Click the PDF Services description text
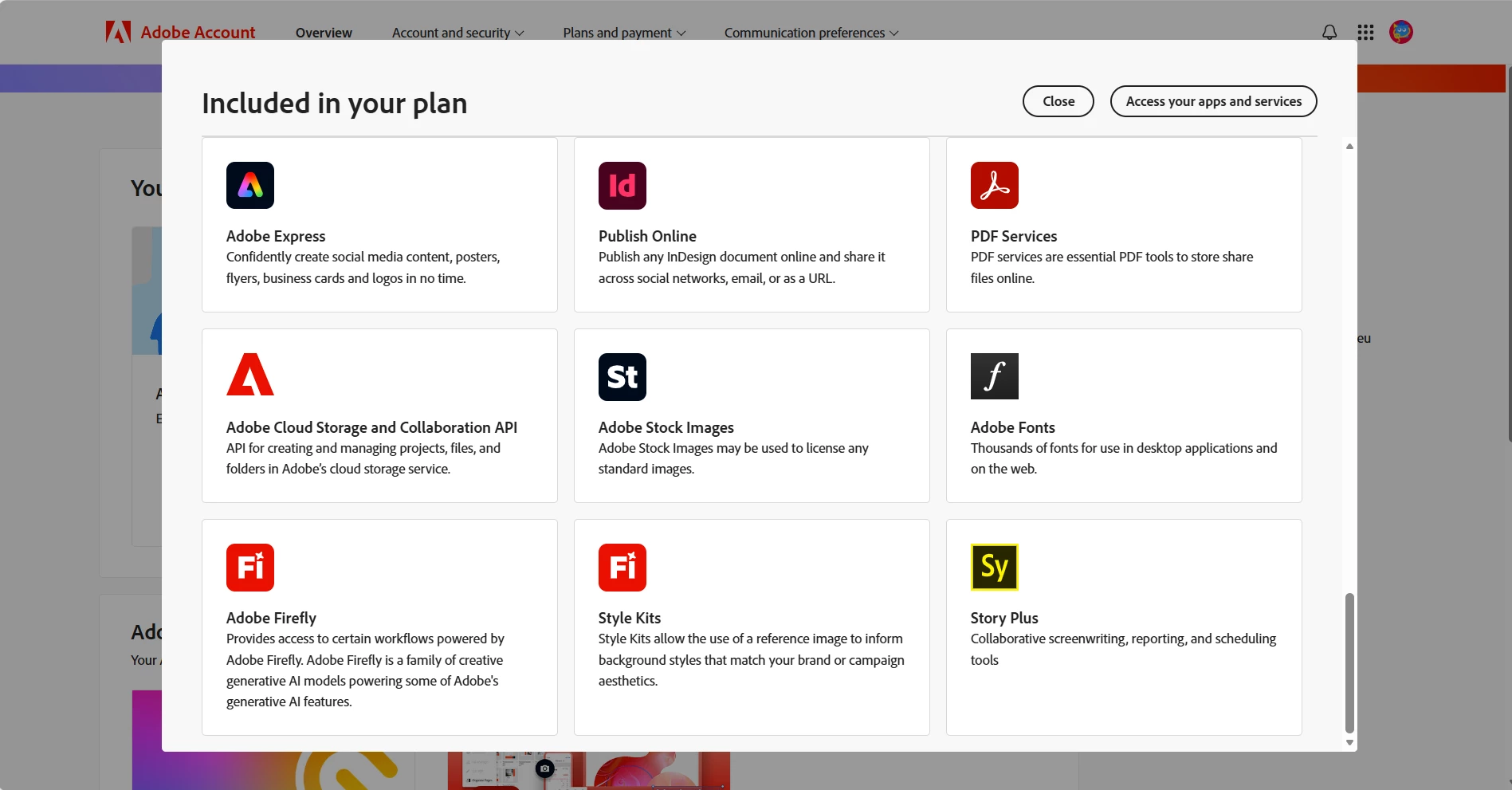1512x790 pixels. 1112,267
